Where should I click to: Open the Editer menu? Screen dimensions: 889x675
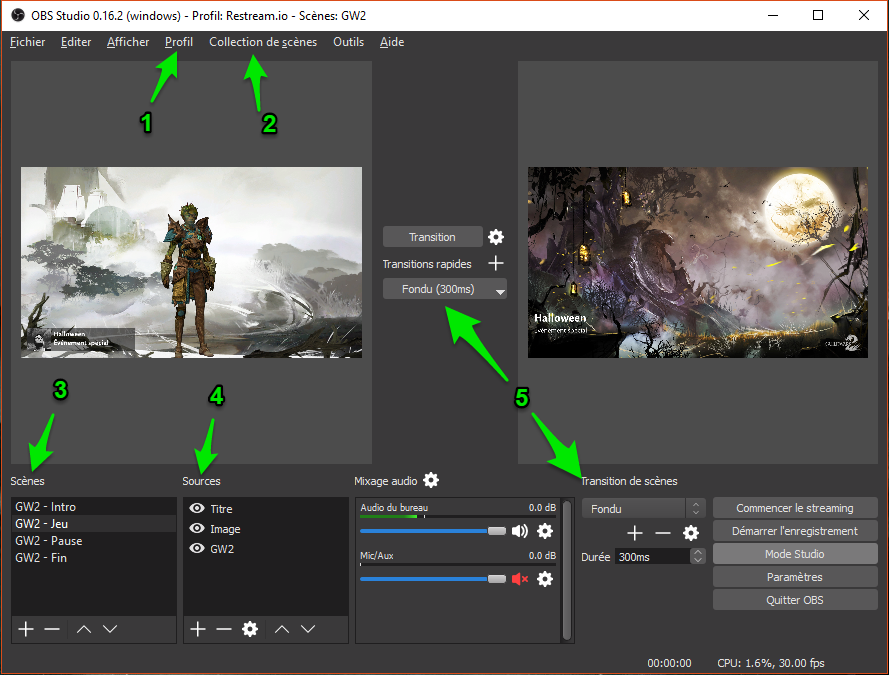(76, 42)
